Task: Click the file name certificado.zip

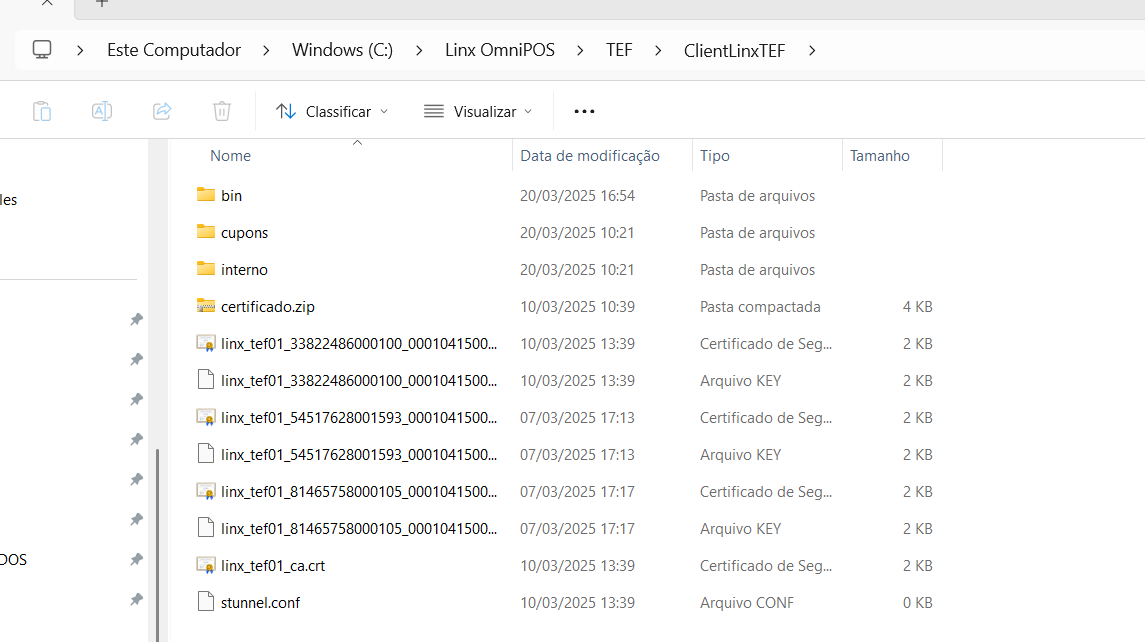Action: [268, 307]
